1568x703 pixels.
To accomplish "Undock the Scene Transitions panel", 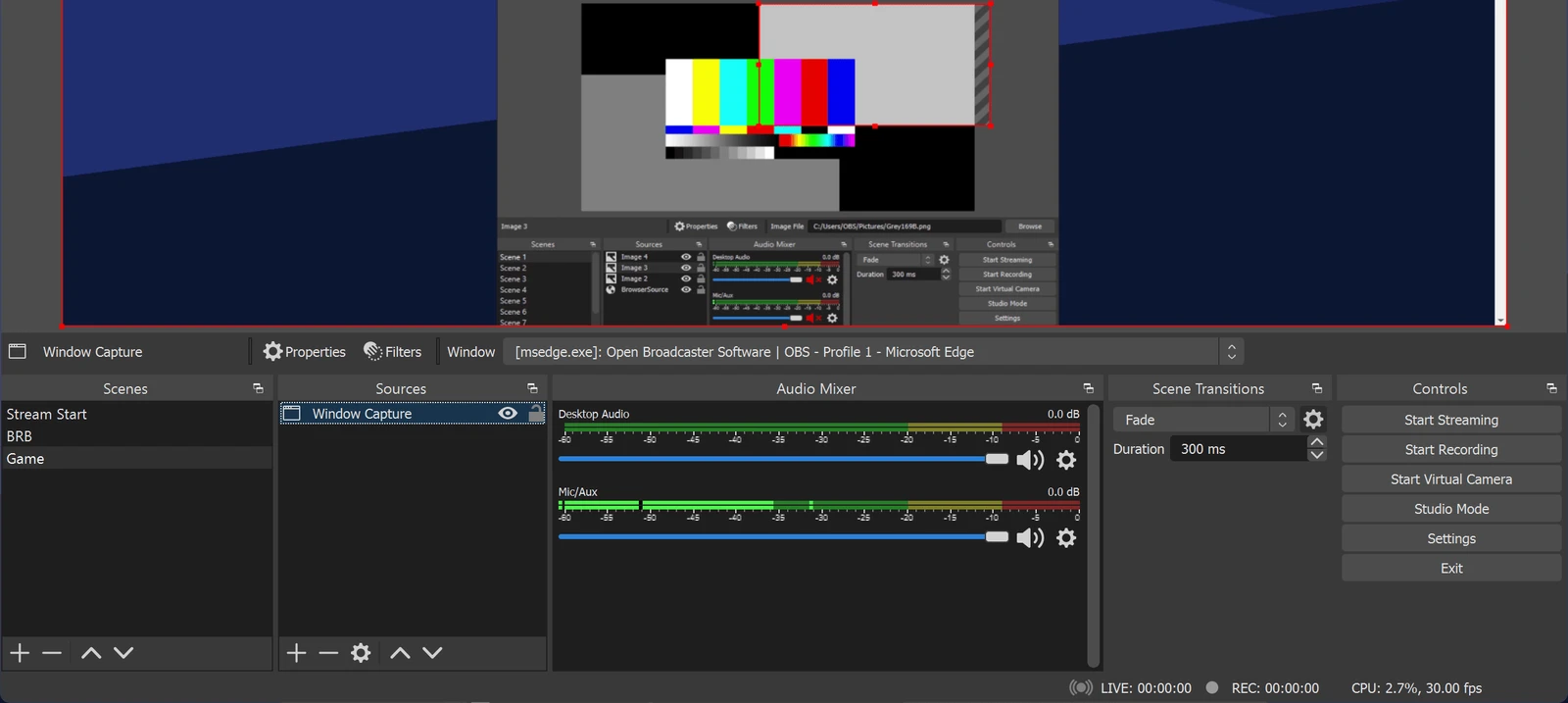I will point(1316,389).
